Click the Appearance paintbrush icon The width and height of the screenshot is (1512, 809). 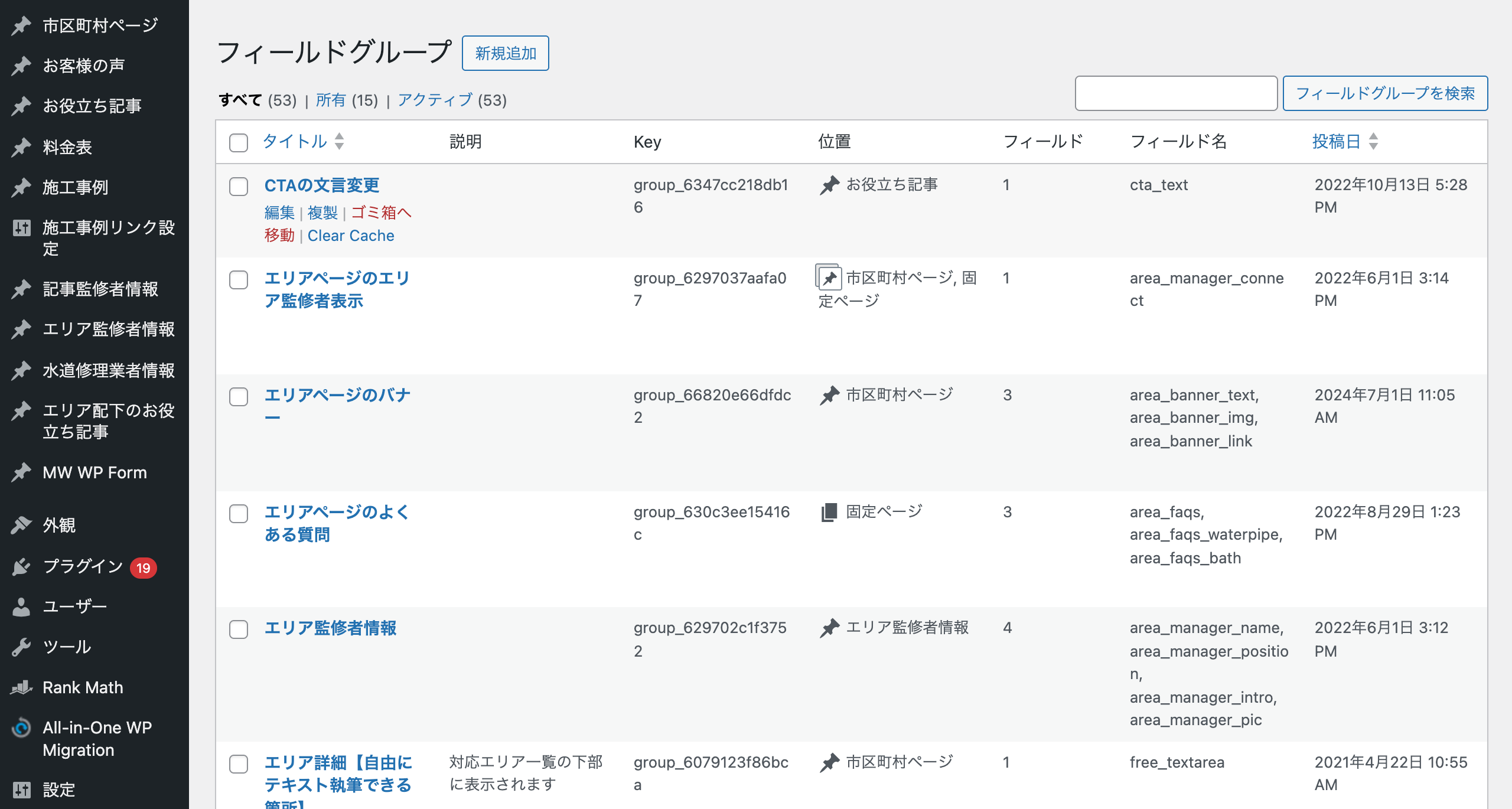point(21,525)
